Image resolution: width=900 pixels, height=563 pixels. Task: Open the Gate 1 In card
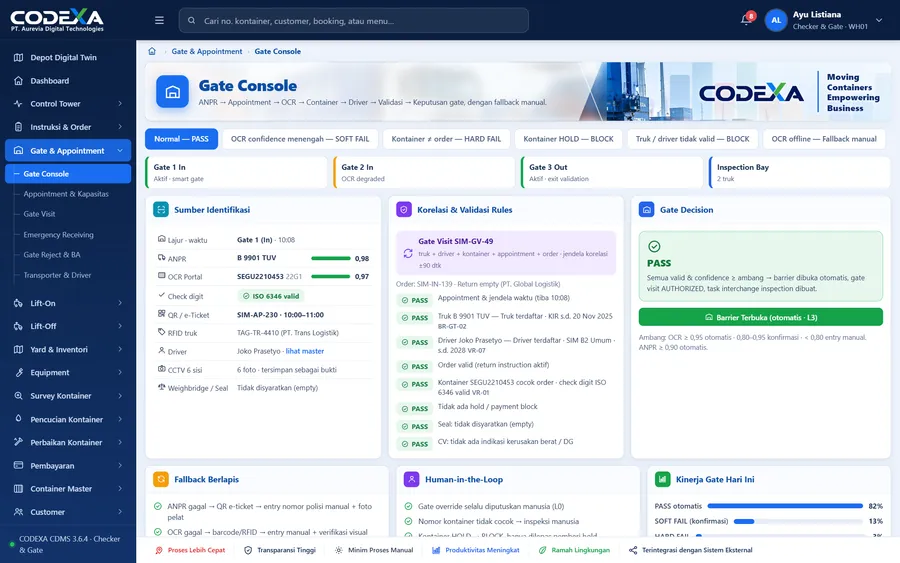[236, 172]
